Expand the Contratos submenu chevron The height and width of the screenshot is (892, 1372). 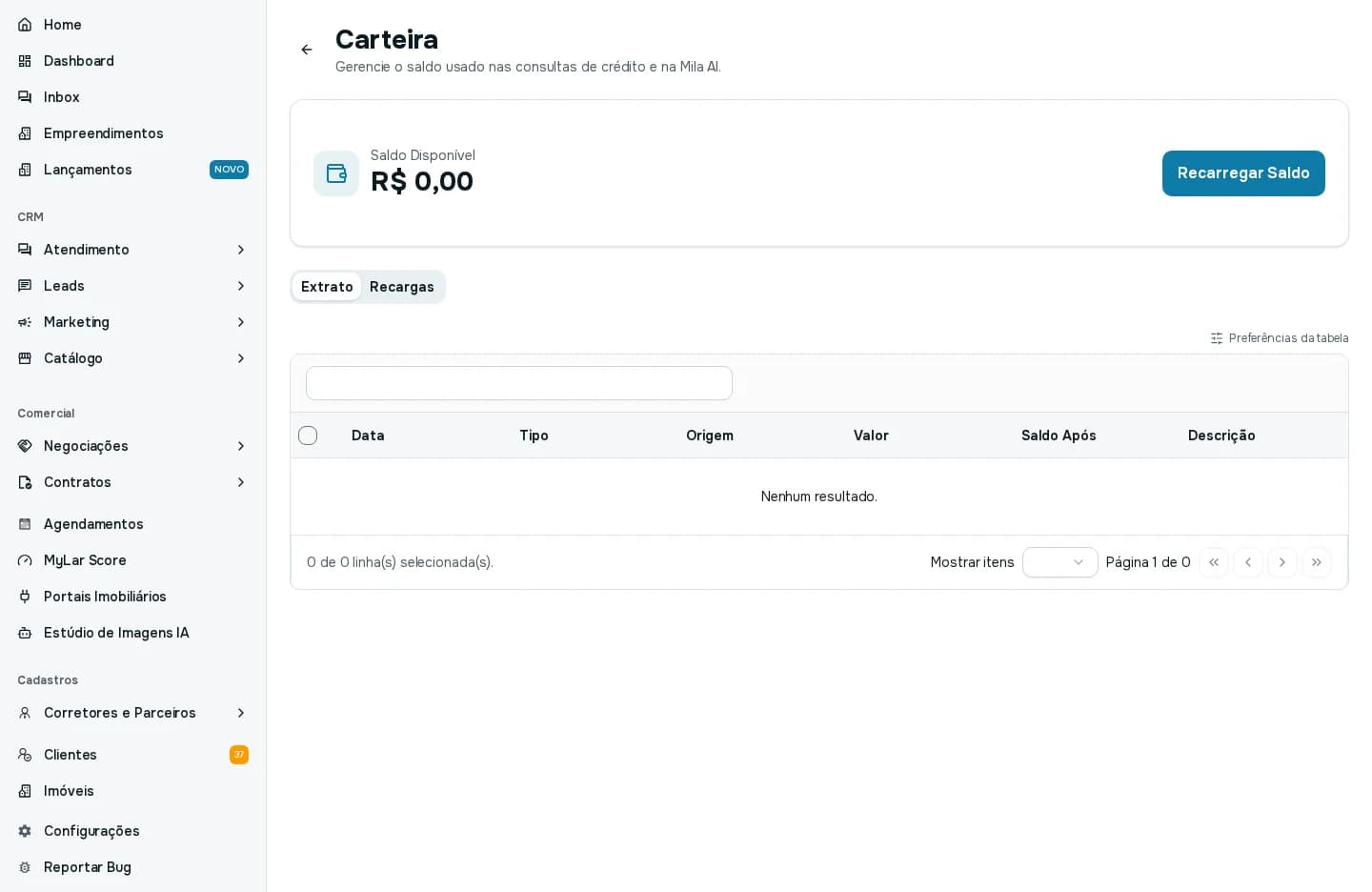coord(241,482)
